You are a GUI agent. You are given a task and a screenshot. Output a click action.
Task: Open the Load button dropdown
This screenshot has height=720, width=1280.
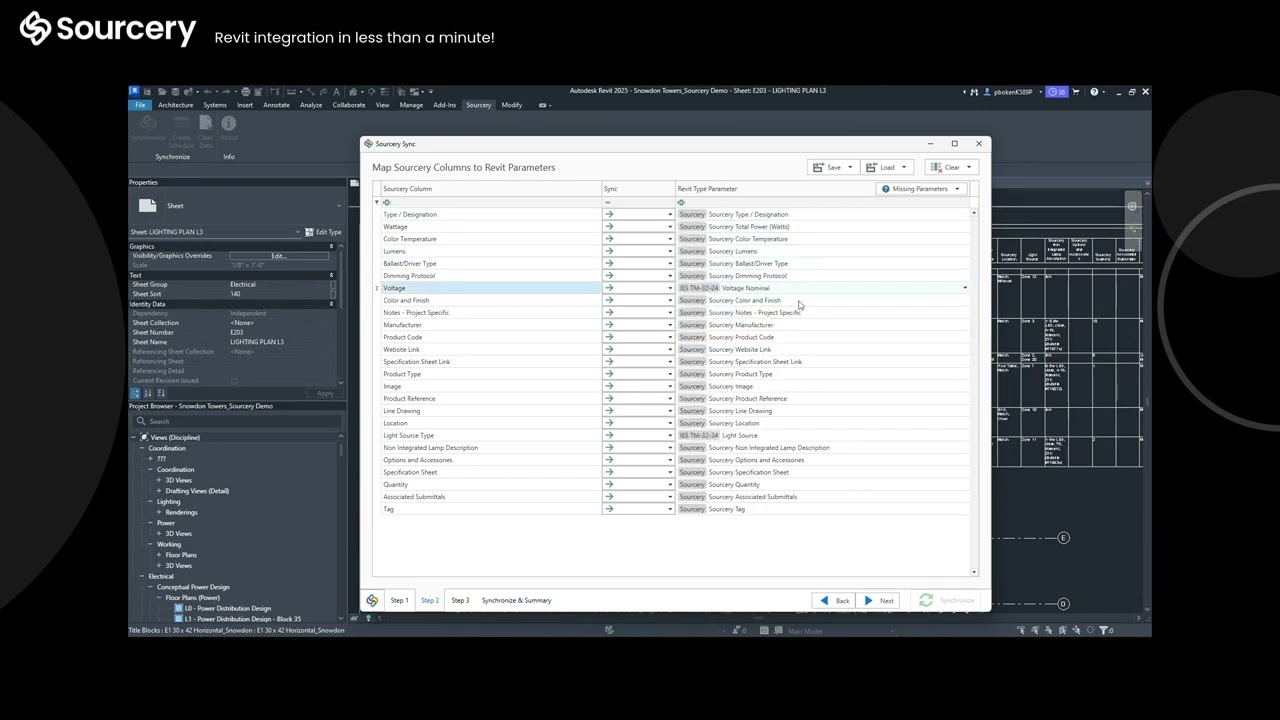(x=903, y=167)
